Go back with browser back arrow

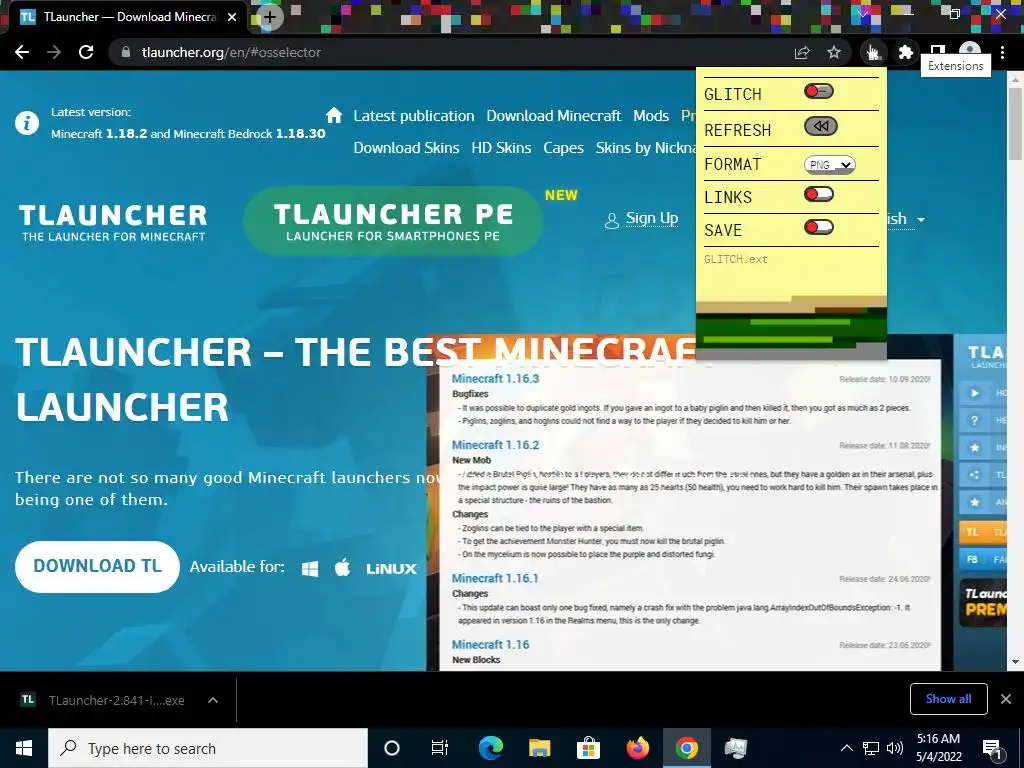(x=22, y=52)
